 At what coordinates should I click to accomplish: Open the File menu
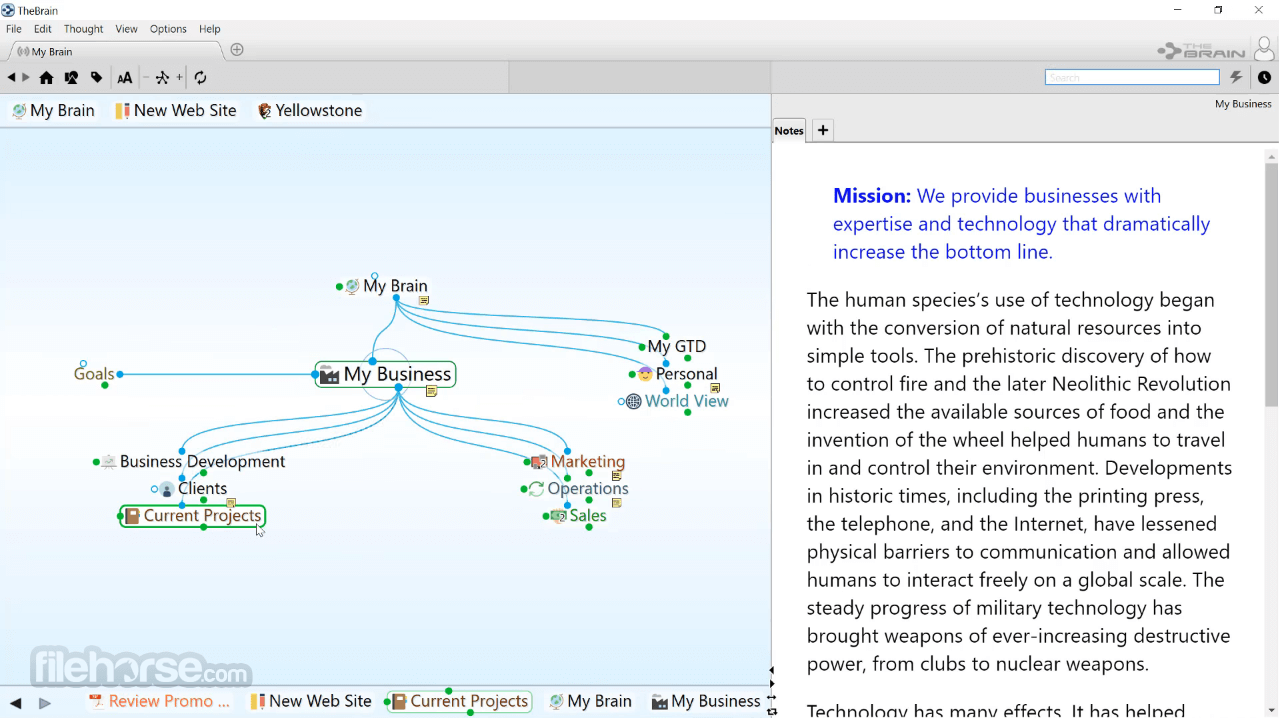click(14, 29)
